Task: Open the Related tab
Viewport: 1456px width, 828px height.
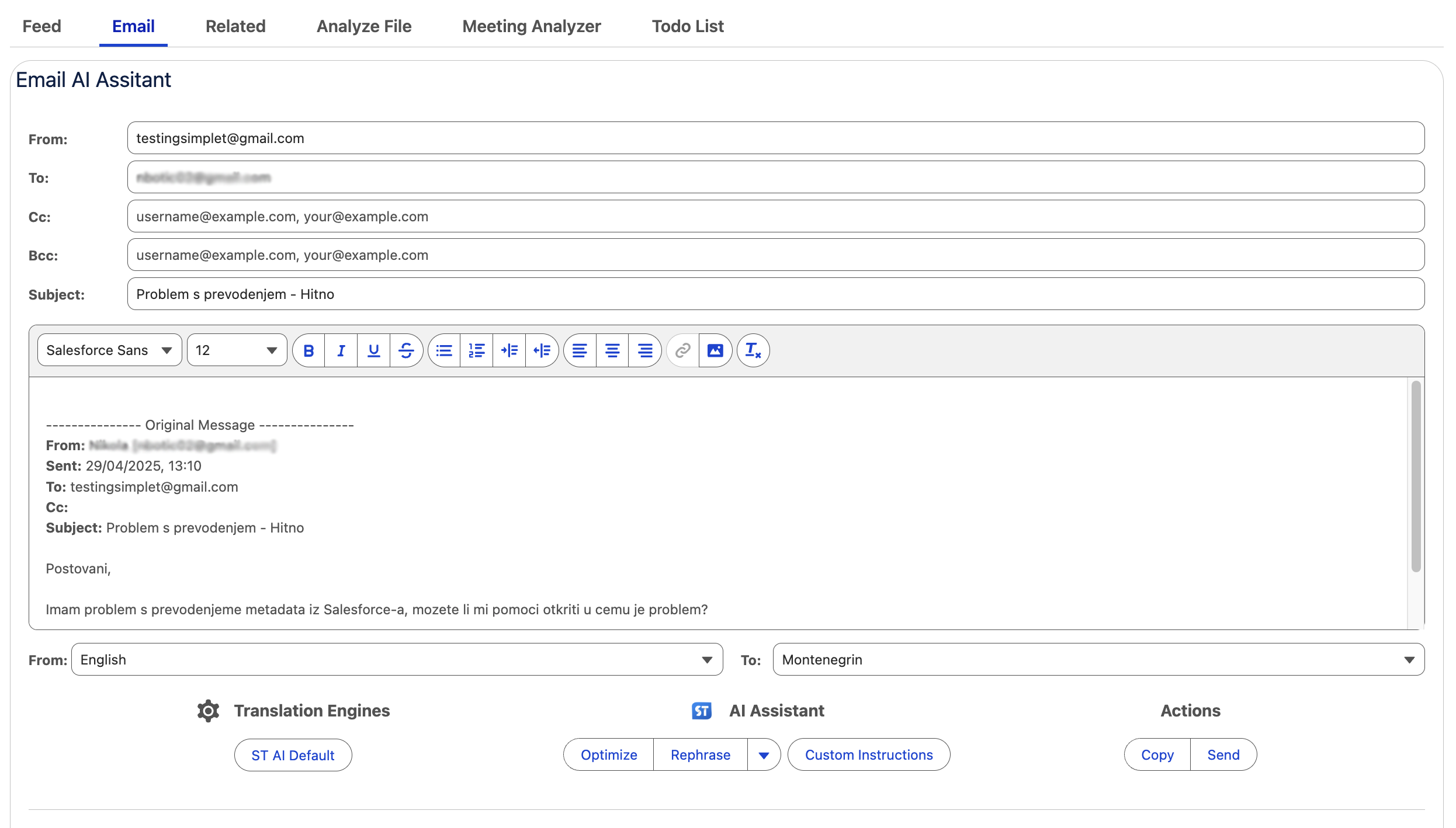Action: click(235, 26)
